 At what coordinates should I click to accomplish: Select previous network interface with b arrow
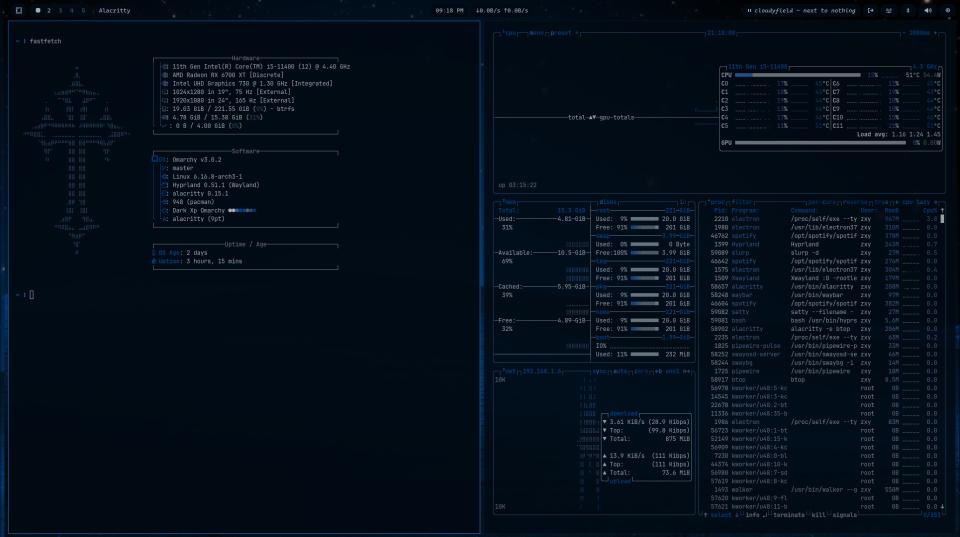(x=658, y=371)
